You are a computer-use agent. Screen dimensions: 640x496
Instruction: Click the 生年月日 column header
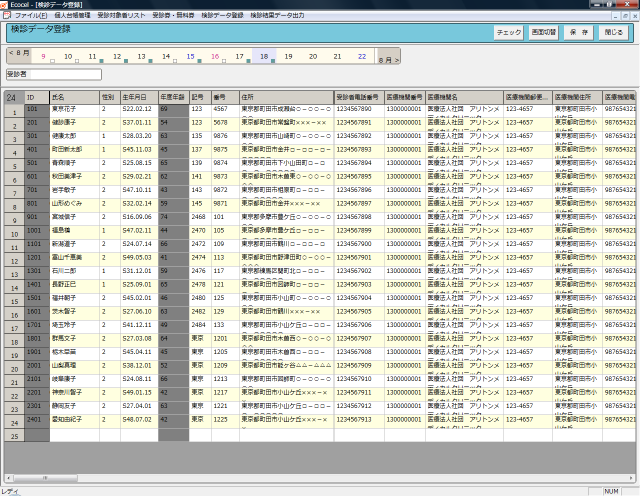pos(138,96)
